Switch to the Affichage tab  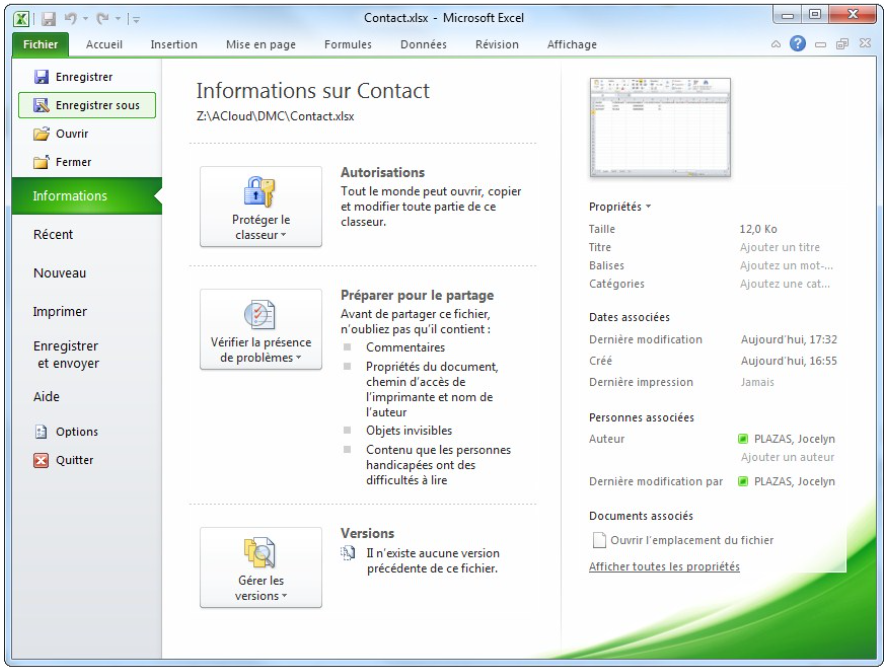point(572,44)
